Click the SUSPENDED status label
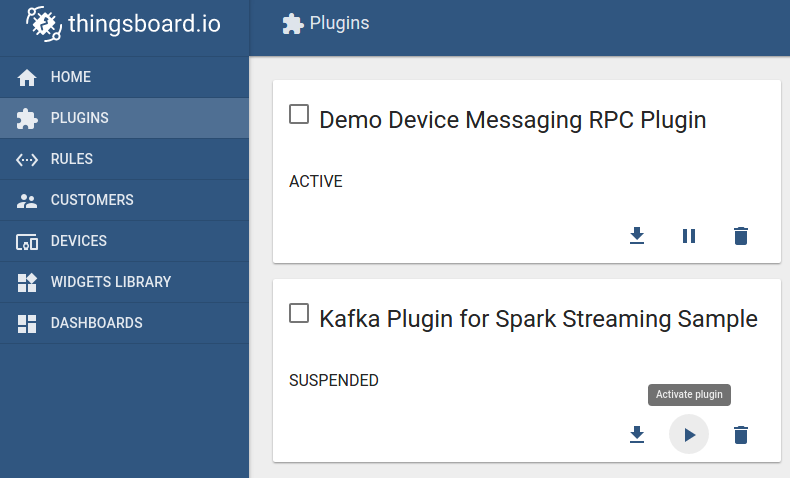The height and width of the screenshot is (478, 790). coord(334,380)
